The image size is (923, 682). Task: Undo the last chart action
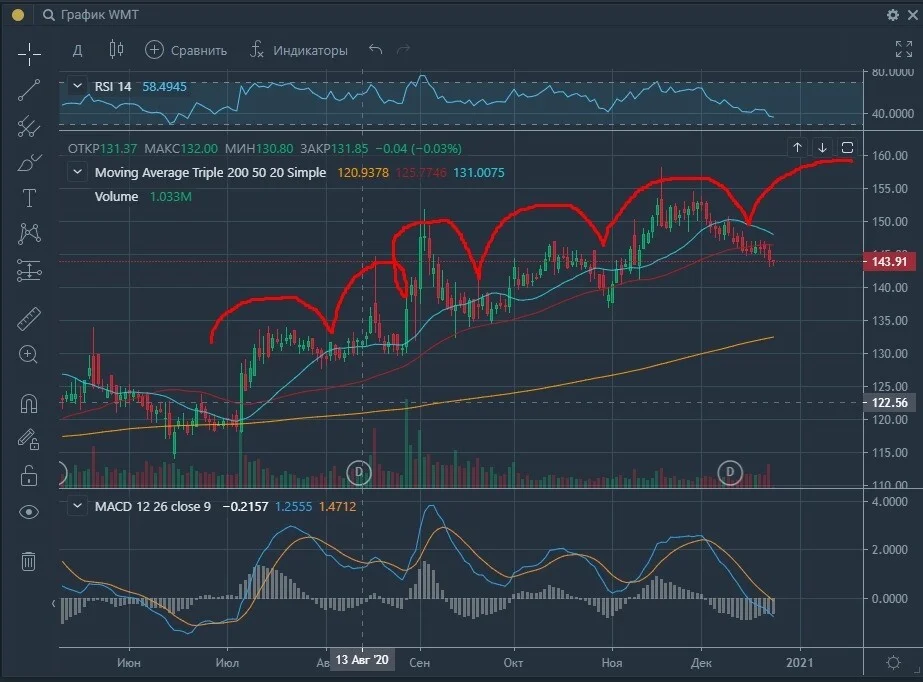tap(376, 49)
